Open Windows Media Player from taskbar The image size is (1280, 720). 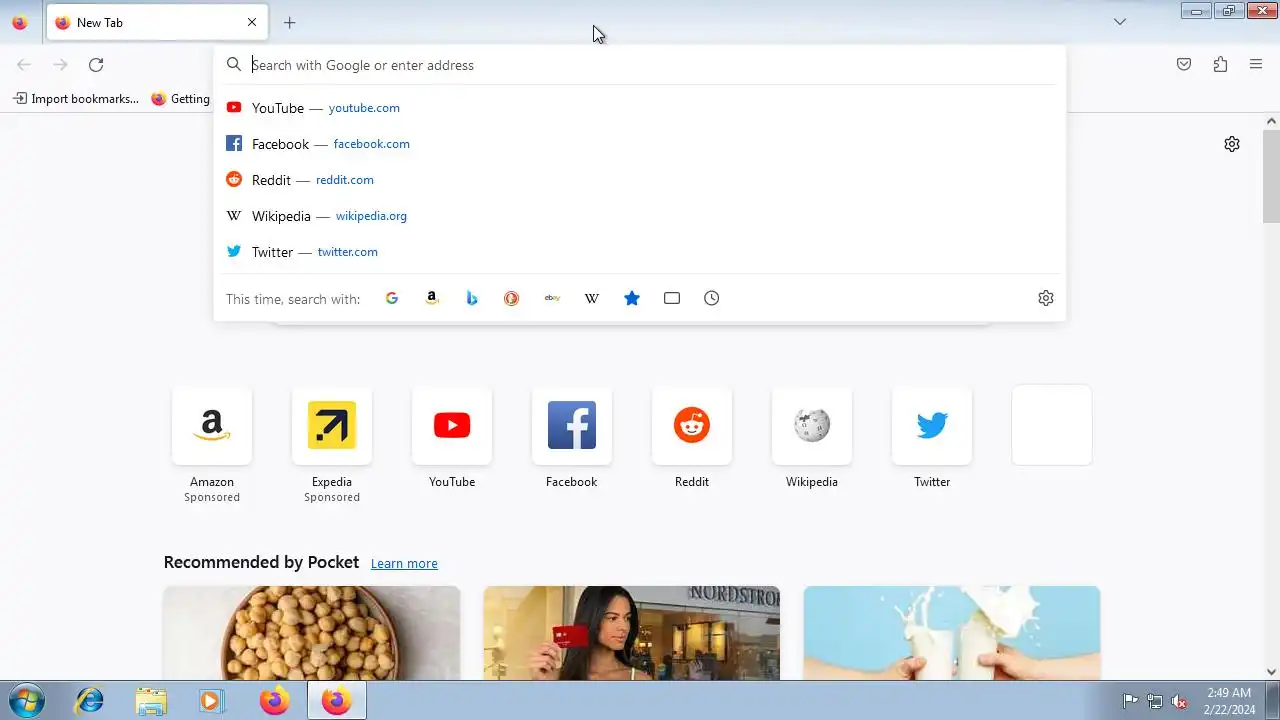coord(212,701)
